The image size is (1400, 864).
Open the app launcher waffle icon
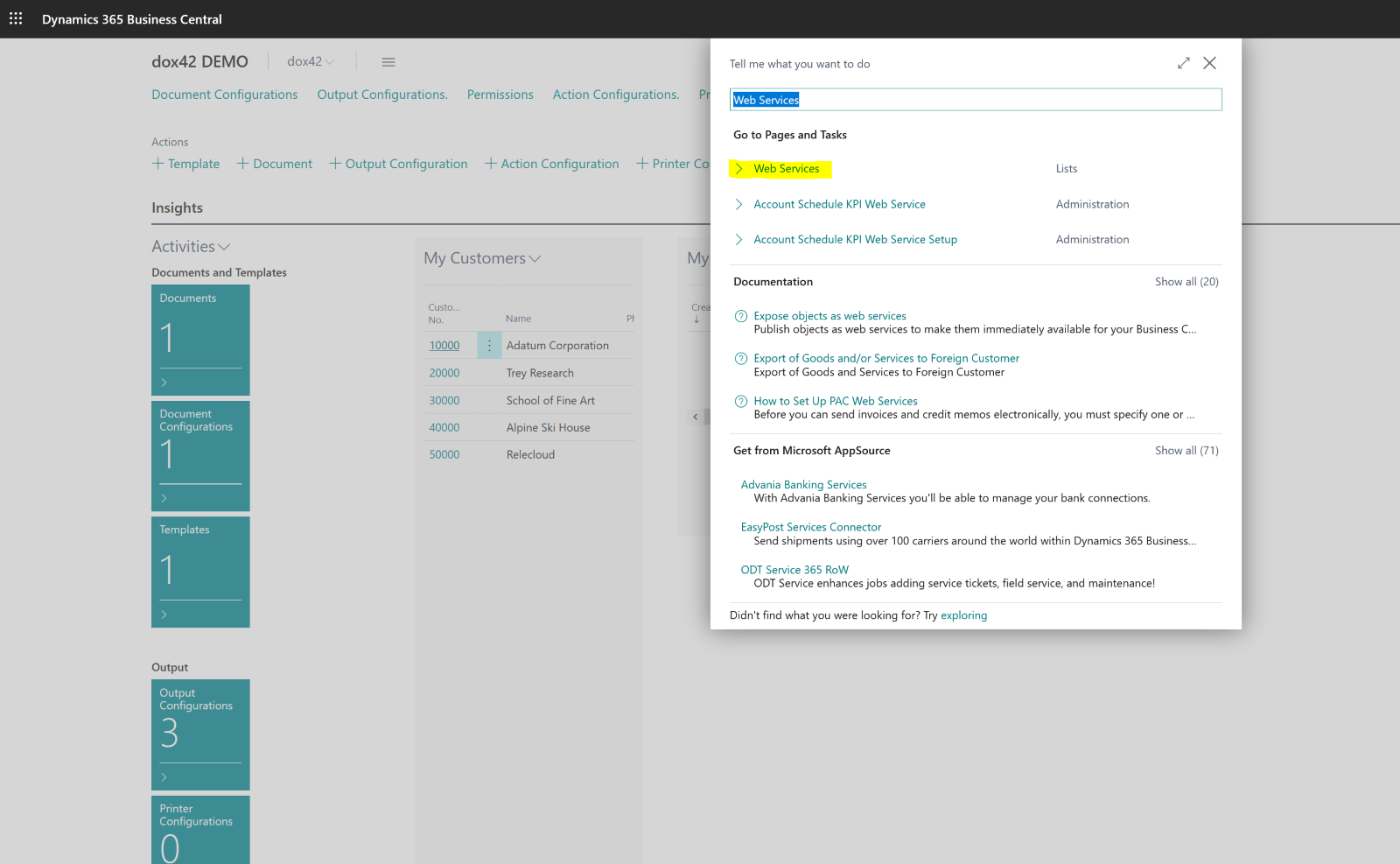[16, 18]
